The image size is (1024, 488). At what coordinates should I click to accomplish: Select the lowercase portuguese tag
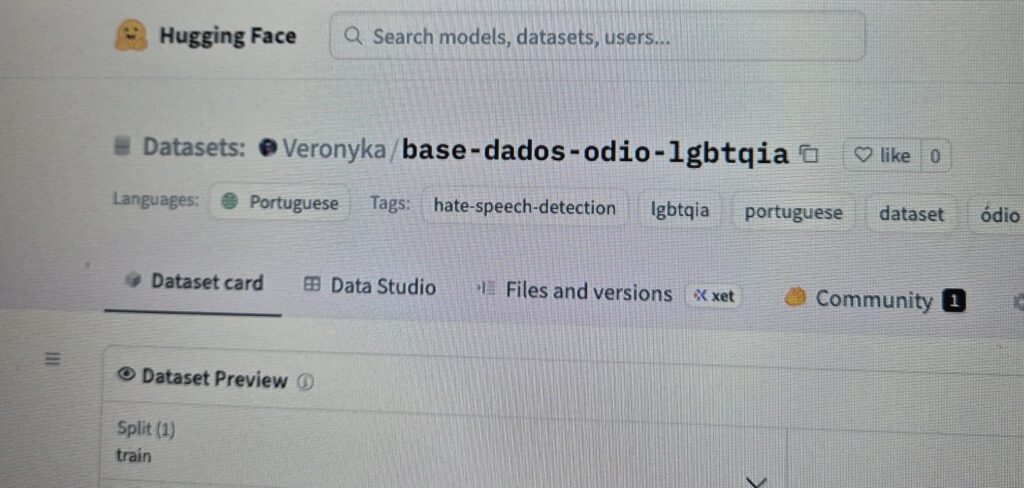click(793, 212)
